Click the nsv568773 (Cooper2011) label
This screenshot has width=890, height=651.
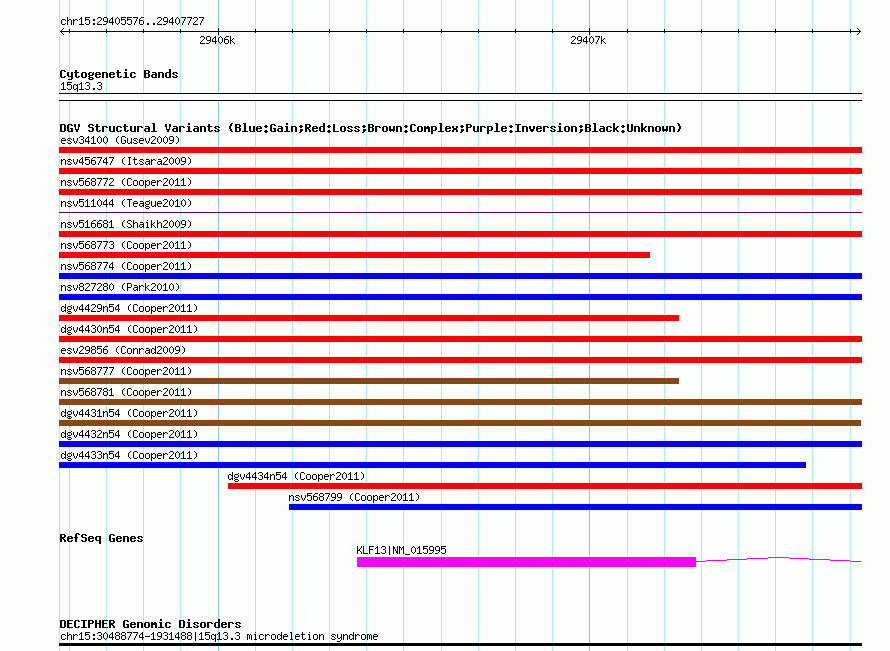click(x=126, y=245)
